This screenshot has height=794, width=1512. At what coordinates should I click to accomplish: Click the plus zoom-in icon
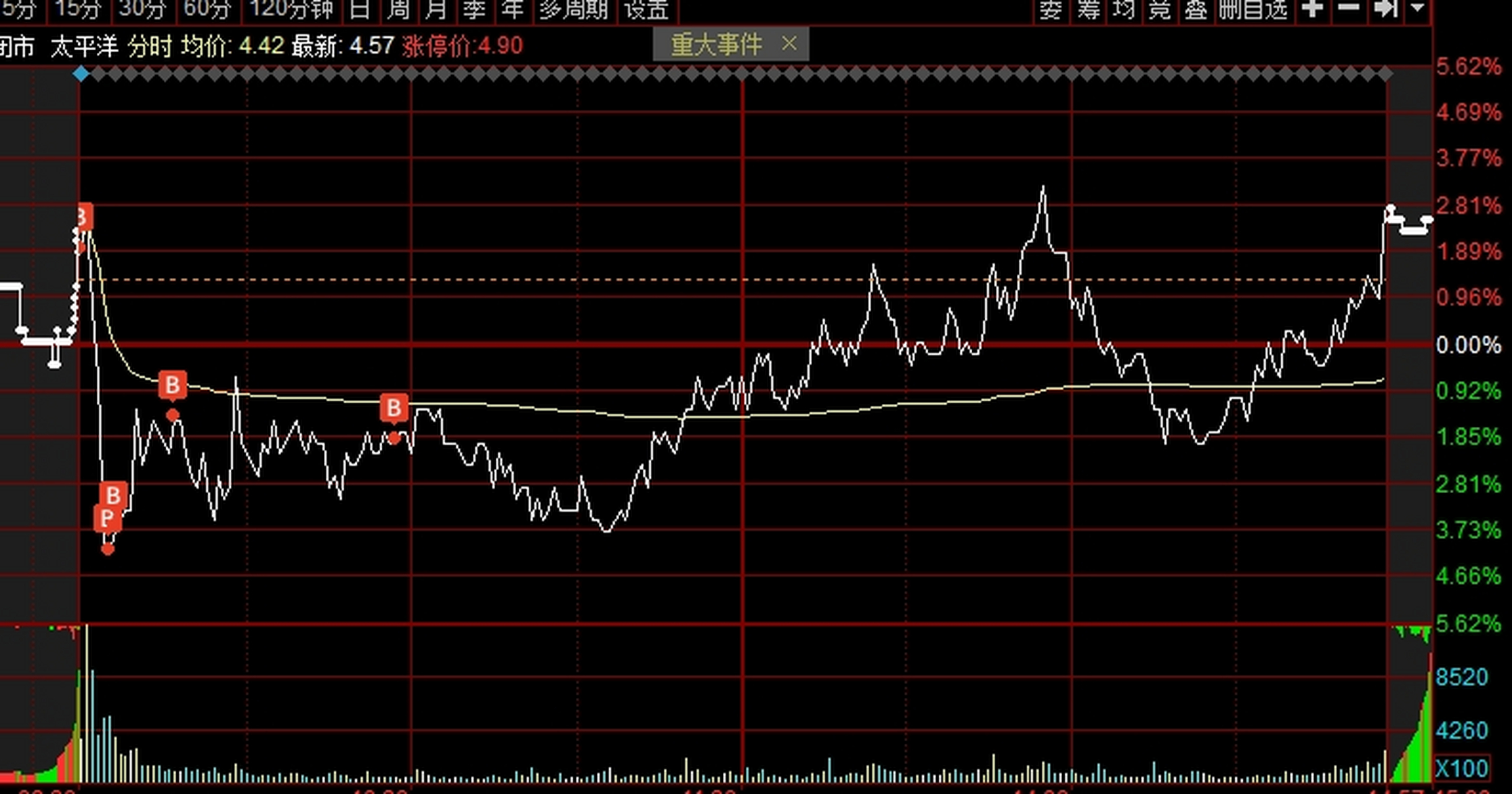[x=1312, y=9]
